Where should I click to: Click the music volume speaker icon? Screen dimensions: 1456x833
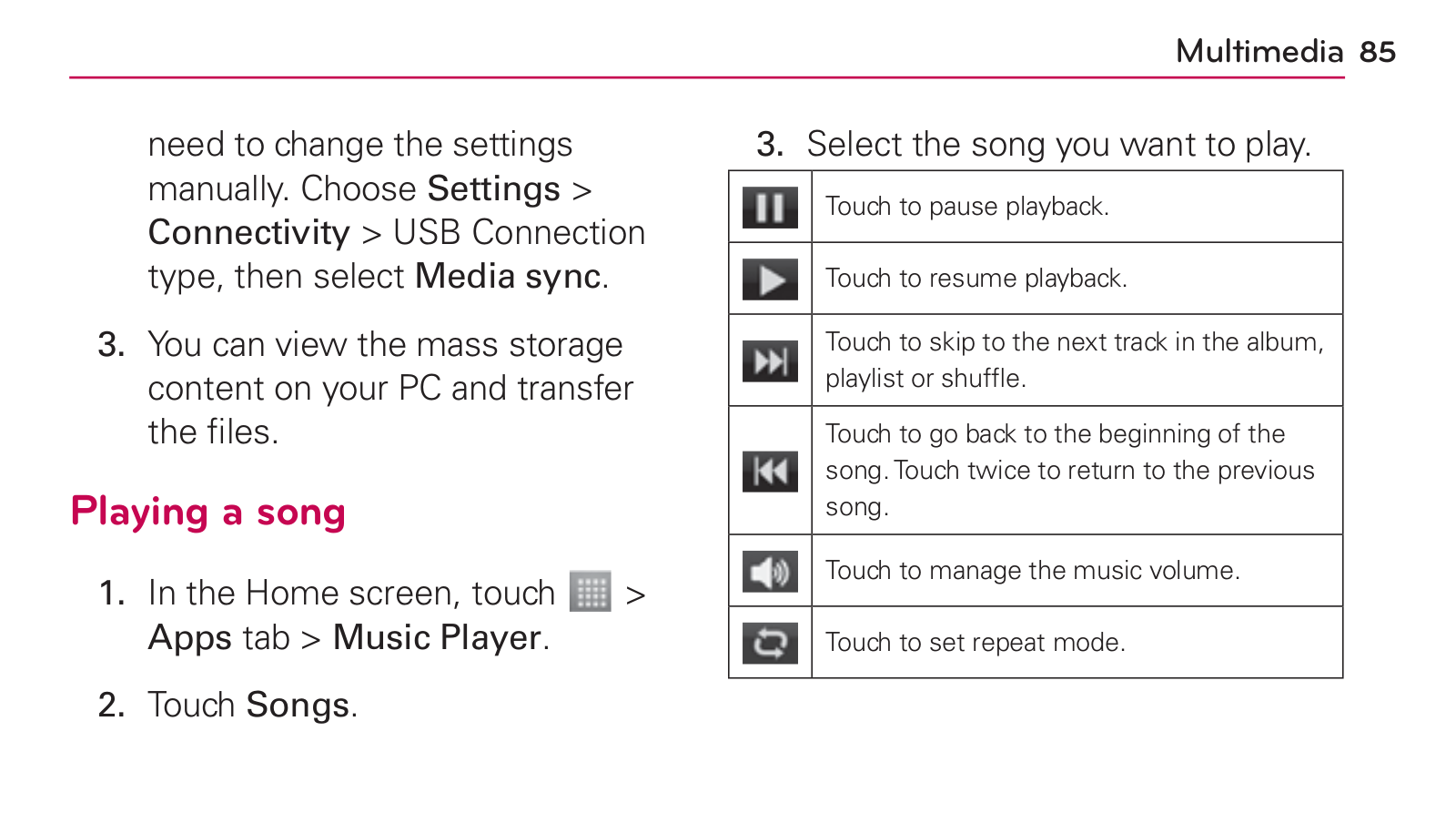pyautogui.click(x=770, y=572)
